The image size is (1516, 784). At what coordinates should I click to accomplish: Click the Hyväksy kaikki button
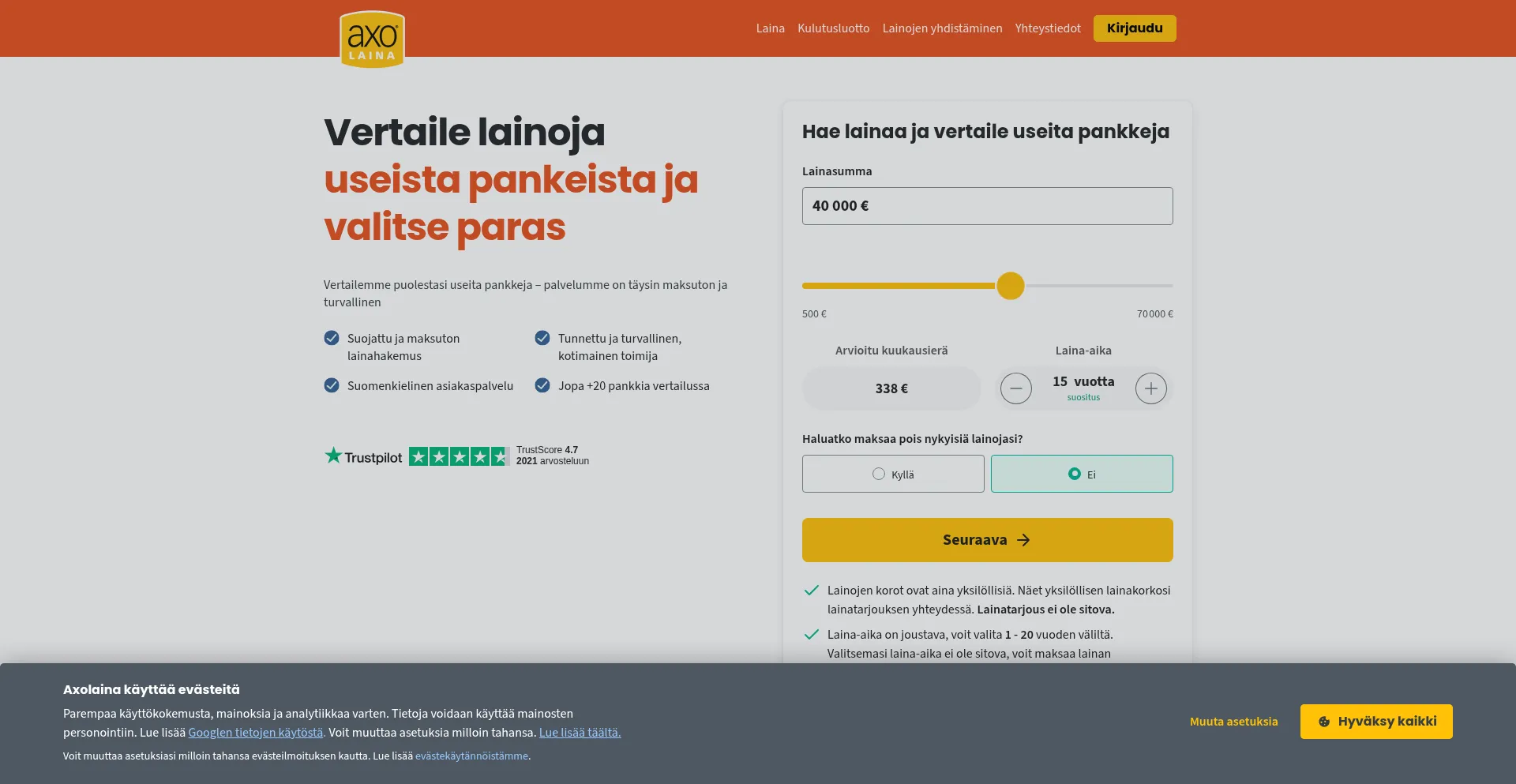point(1376,722)
